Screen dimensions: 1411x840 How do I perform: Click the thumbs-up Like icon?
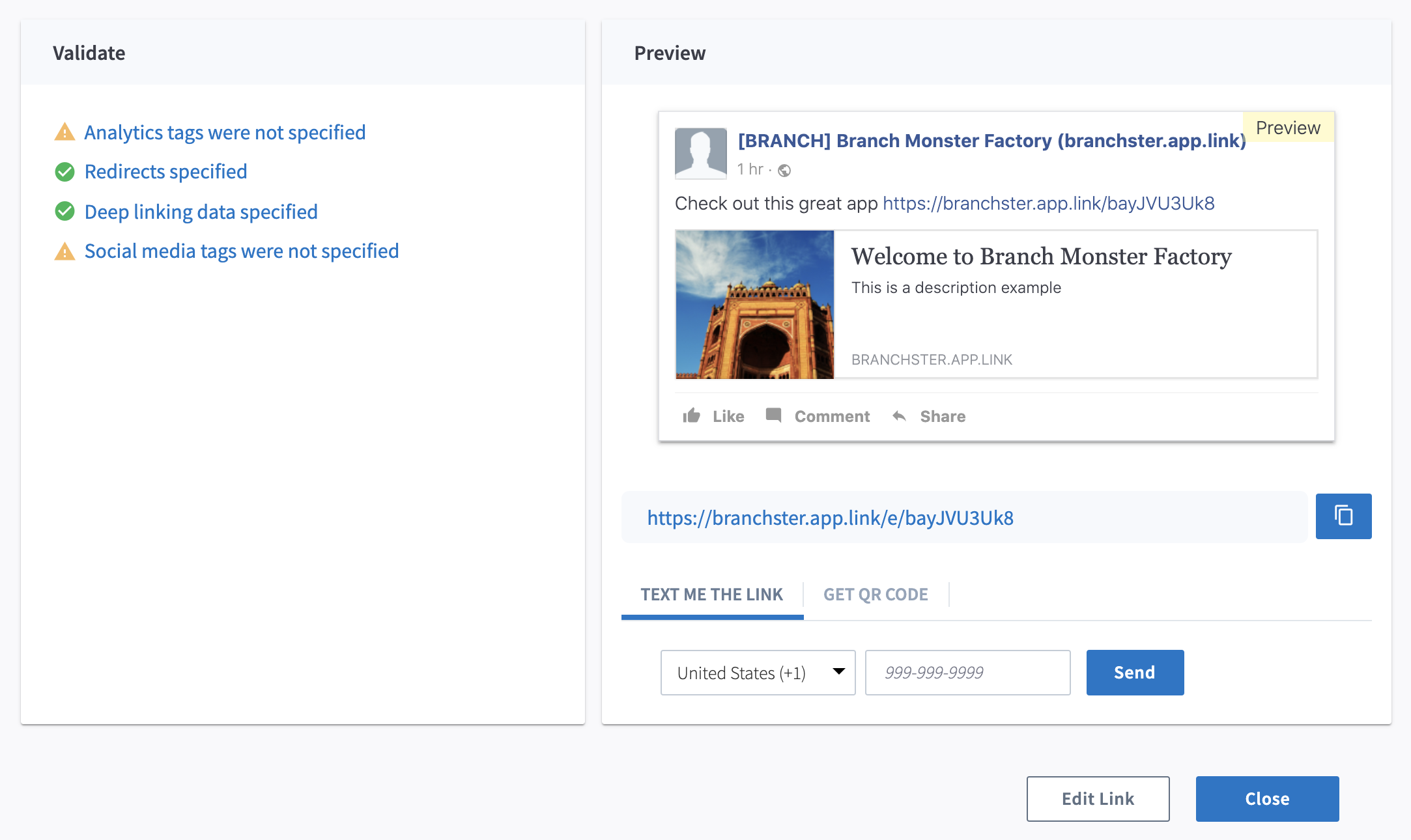pyautogui.click(x=692, y=416)
